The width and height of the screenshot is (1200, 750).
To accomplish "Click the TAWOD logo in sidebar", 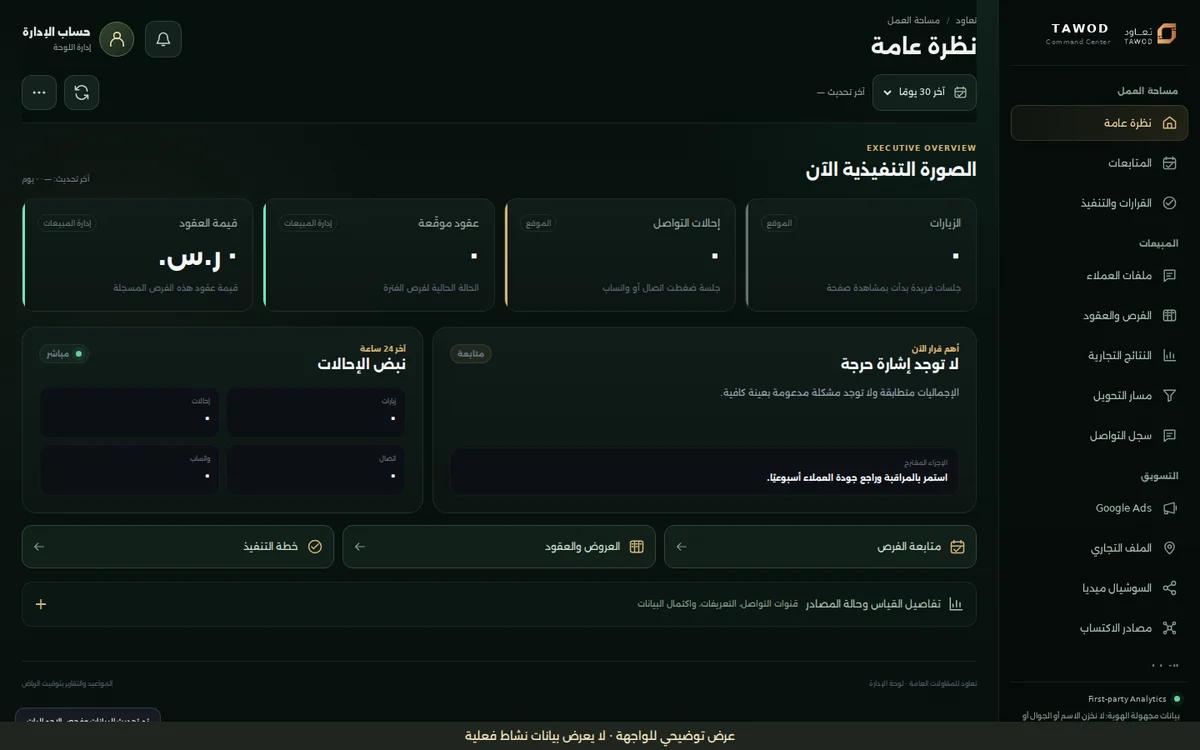I will point(1150,35).
